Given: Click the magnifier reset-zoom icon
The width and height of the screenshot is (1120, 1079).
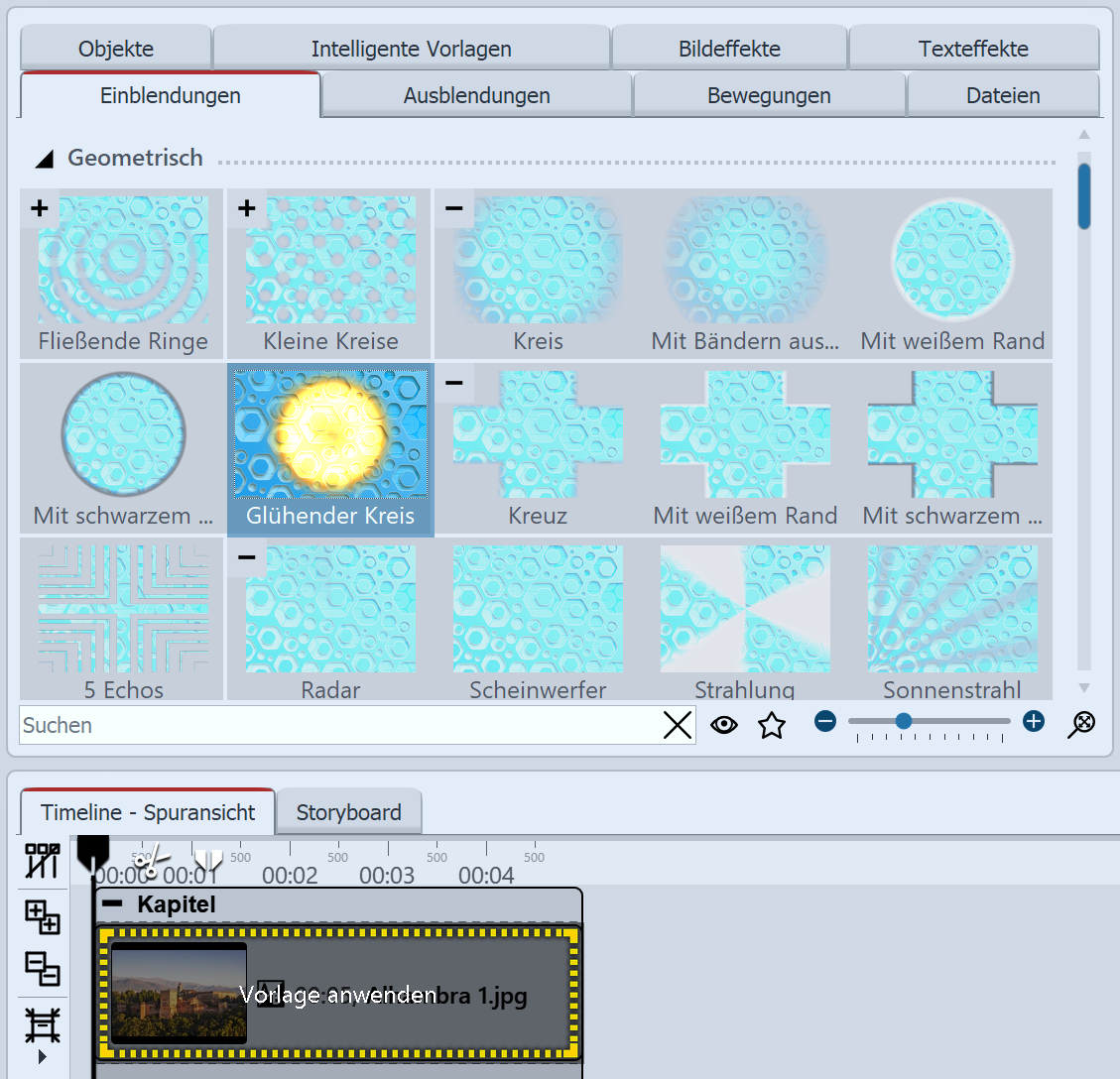Looking at the screenshot, I should point(1081,724).
